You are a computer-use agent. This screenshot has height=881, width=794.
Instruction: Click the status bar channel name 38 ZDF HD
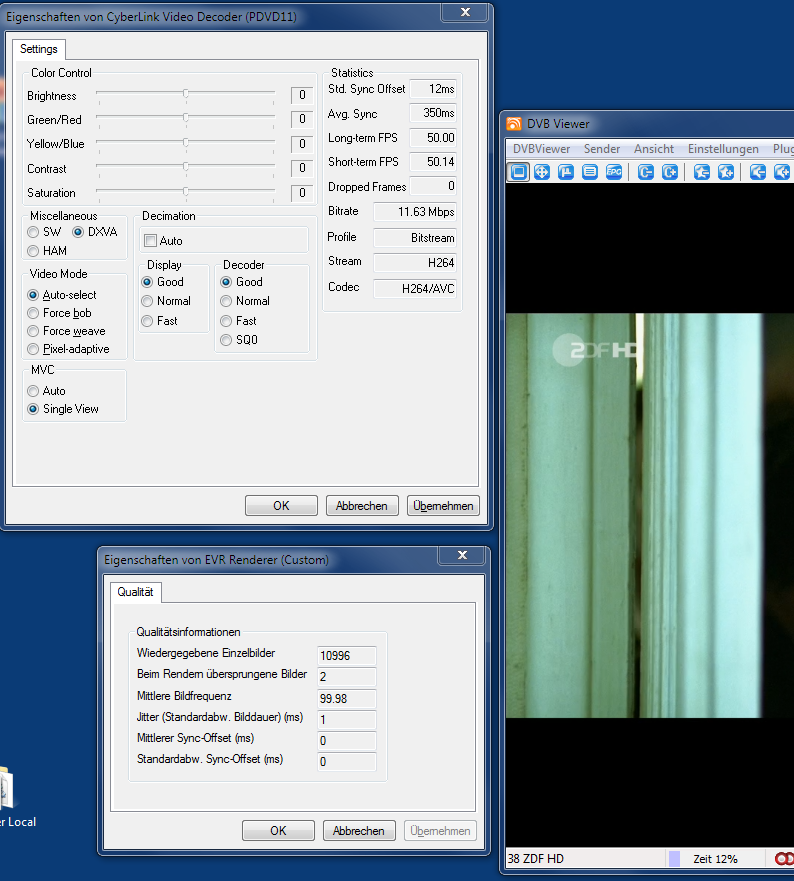(x=536, y=859)
